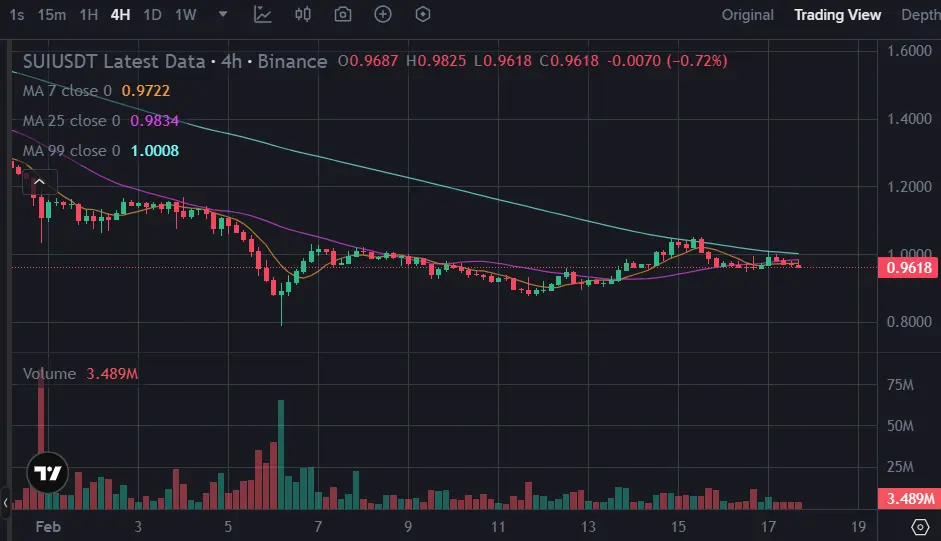
Task: Click the 1.2000 price axis label
Action: click(x=909, y=187)
